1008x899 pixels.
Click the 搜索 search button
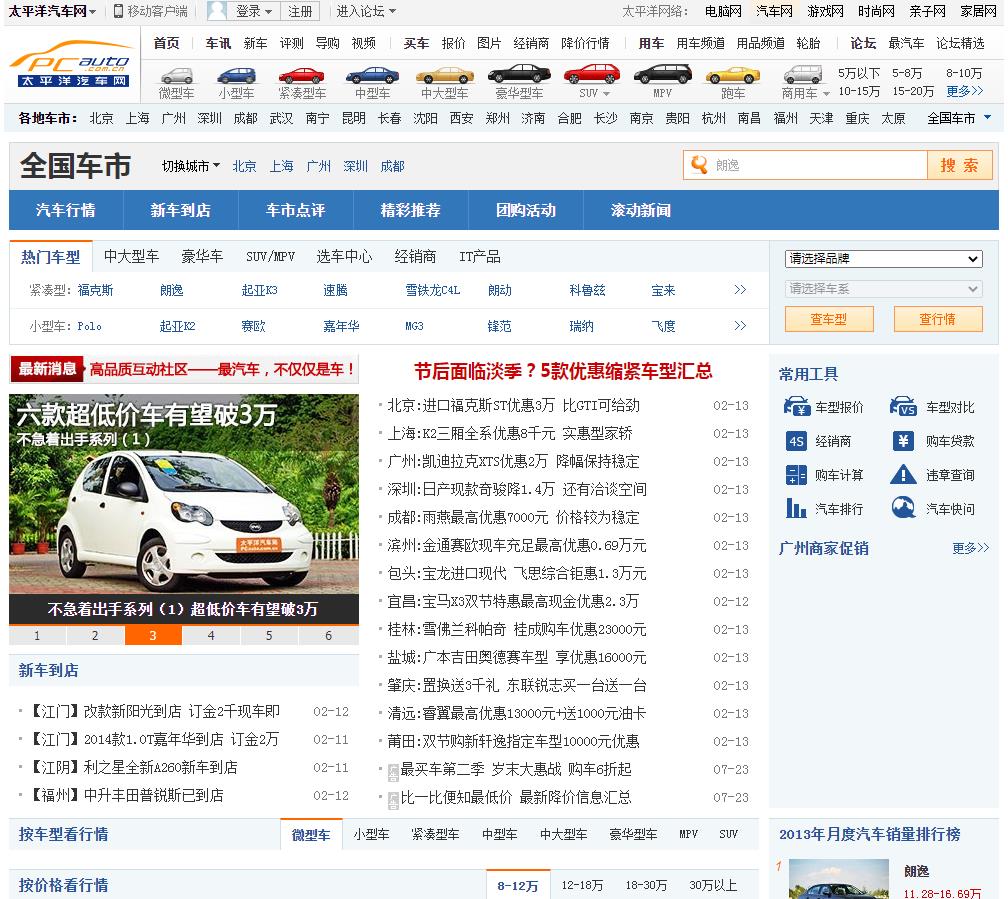[960, 165]
